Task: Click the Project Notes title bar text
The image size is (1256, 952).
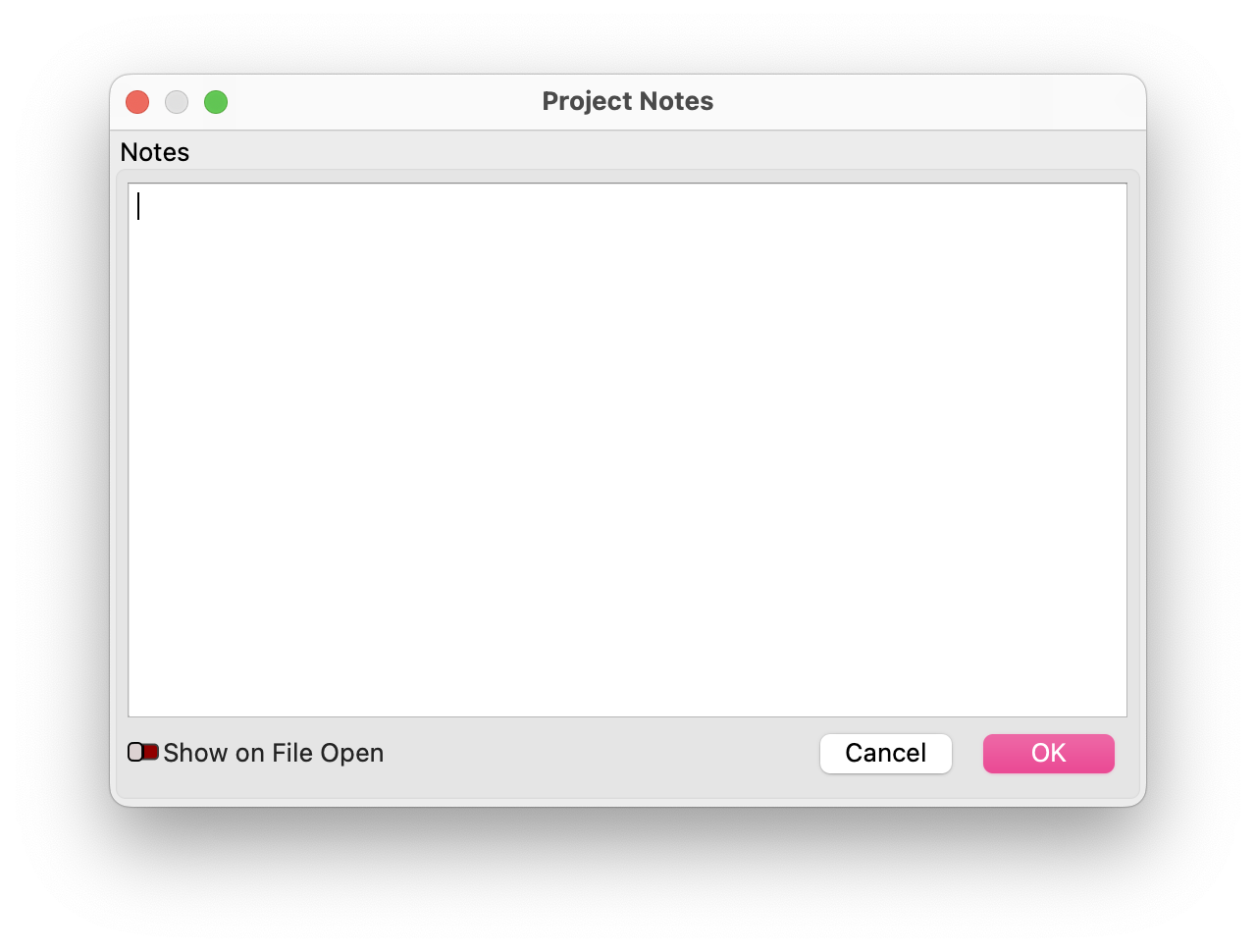Action: coord(627,101)
